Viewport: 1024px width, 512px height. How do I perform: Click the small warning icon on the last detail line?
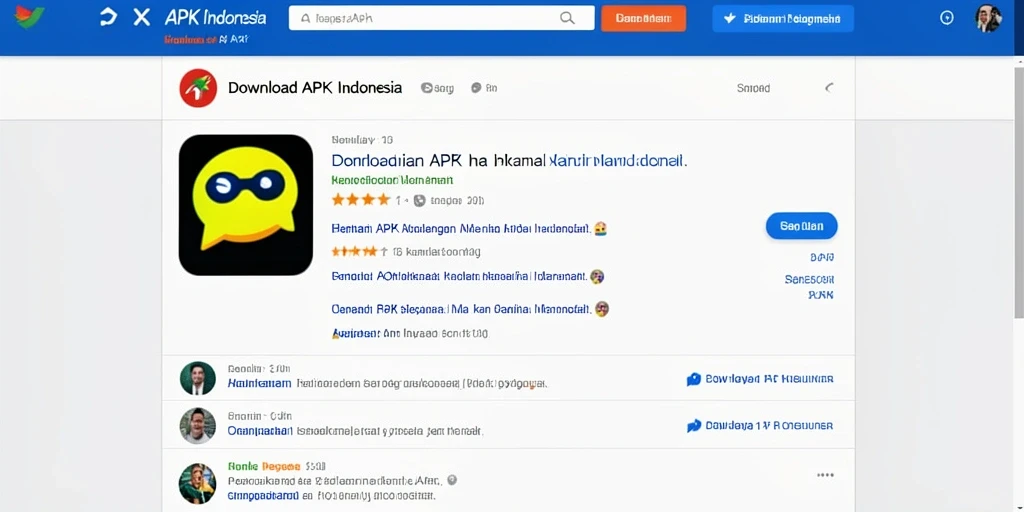(337, 333)
